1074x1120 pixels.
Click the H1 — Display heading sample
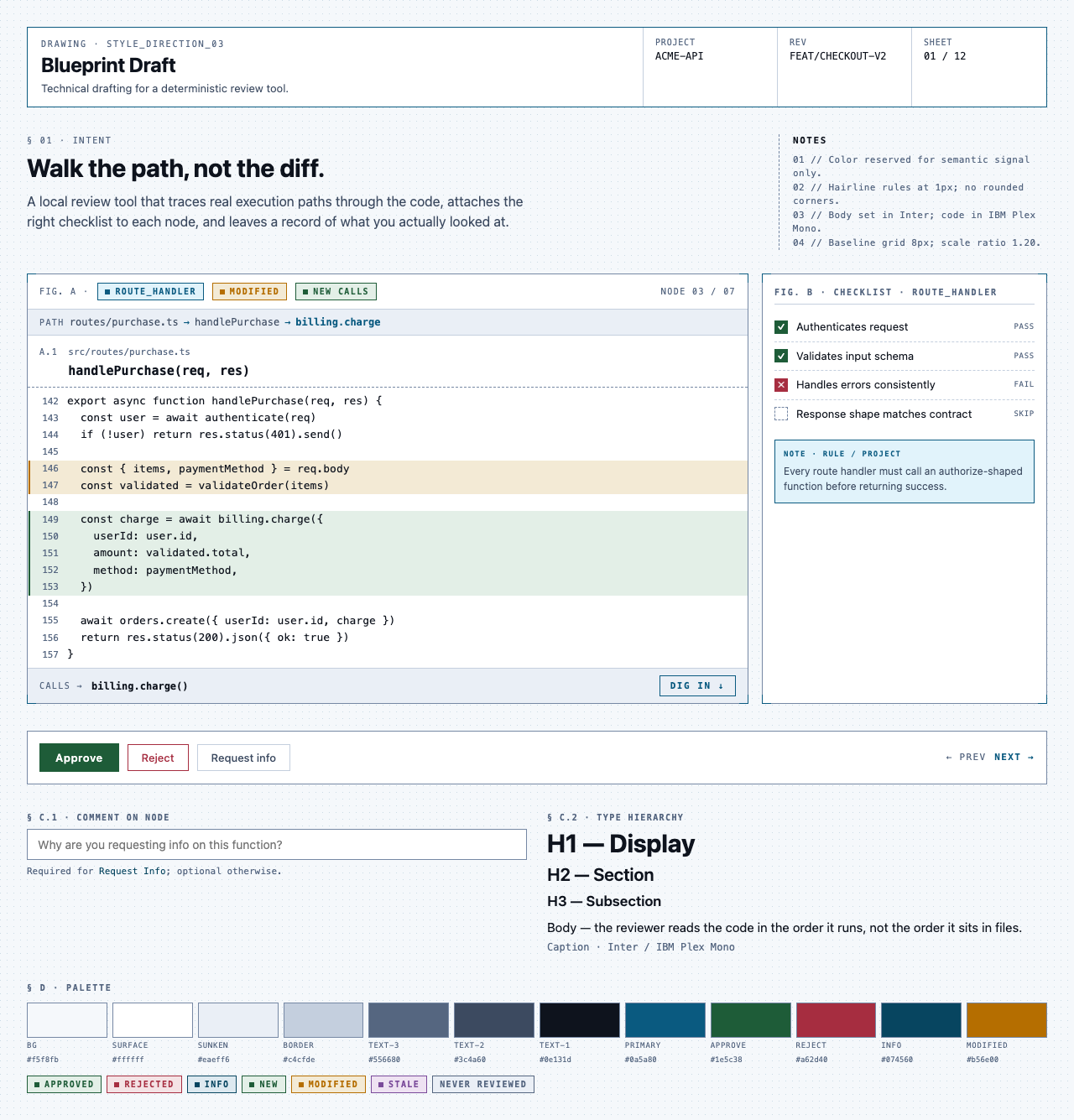tap(621, 844)
